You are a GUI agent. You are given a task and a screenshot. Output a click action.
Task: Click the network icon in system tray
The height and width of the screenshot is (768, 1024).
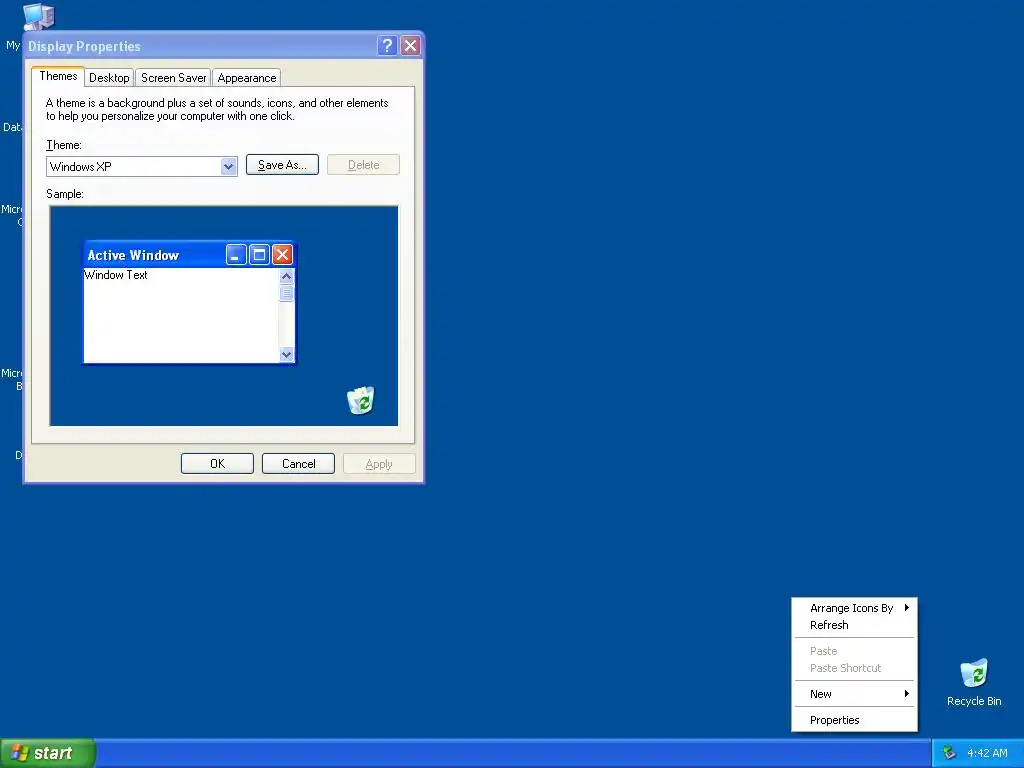(949, 753)
